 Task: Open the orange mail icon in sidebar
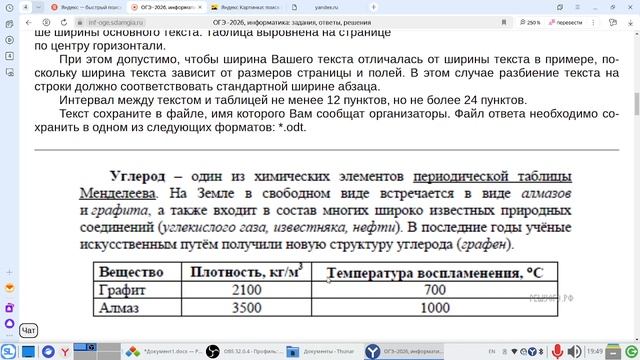pos(9,288)
